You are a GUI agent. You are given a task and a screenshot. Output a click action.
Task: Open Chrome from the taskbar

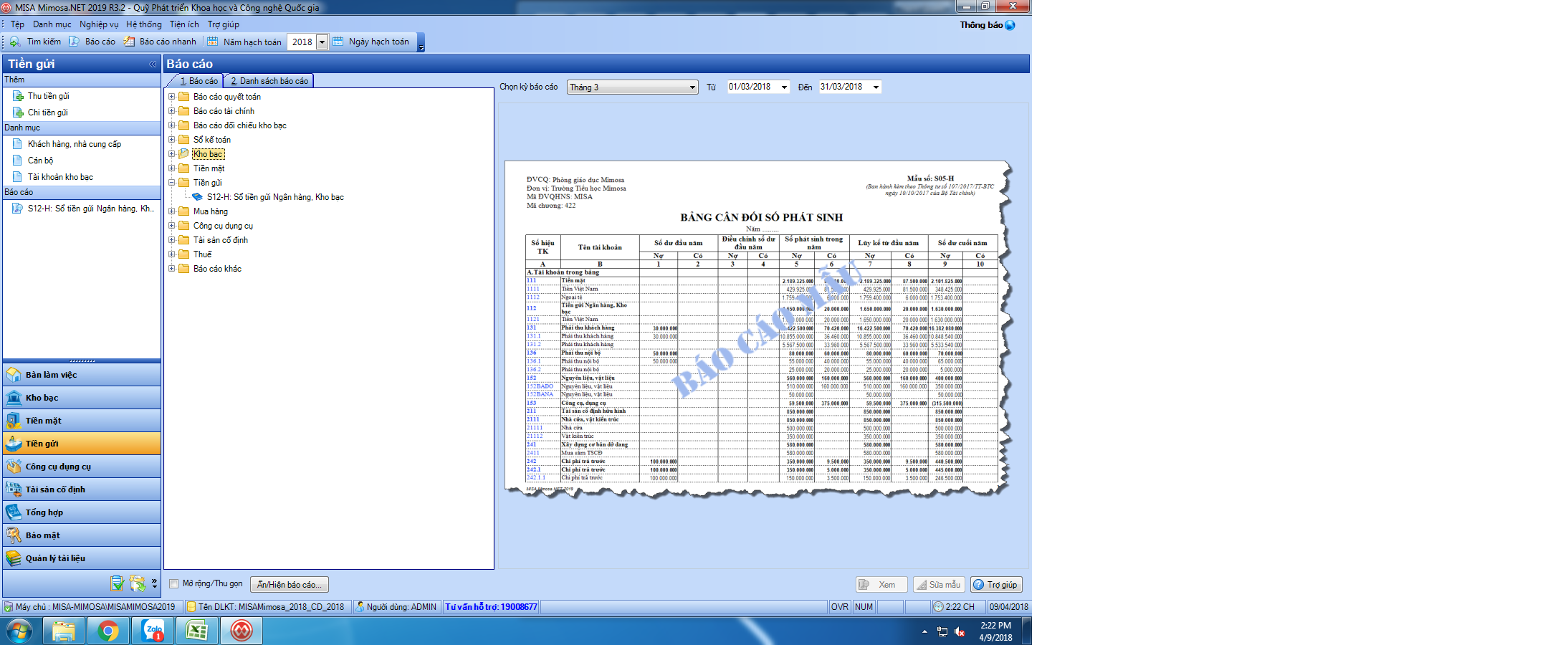[x=108, y=631]
